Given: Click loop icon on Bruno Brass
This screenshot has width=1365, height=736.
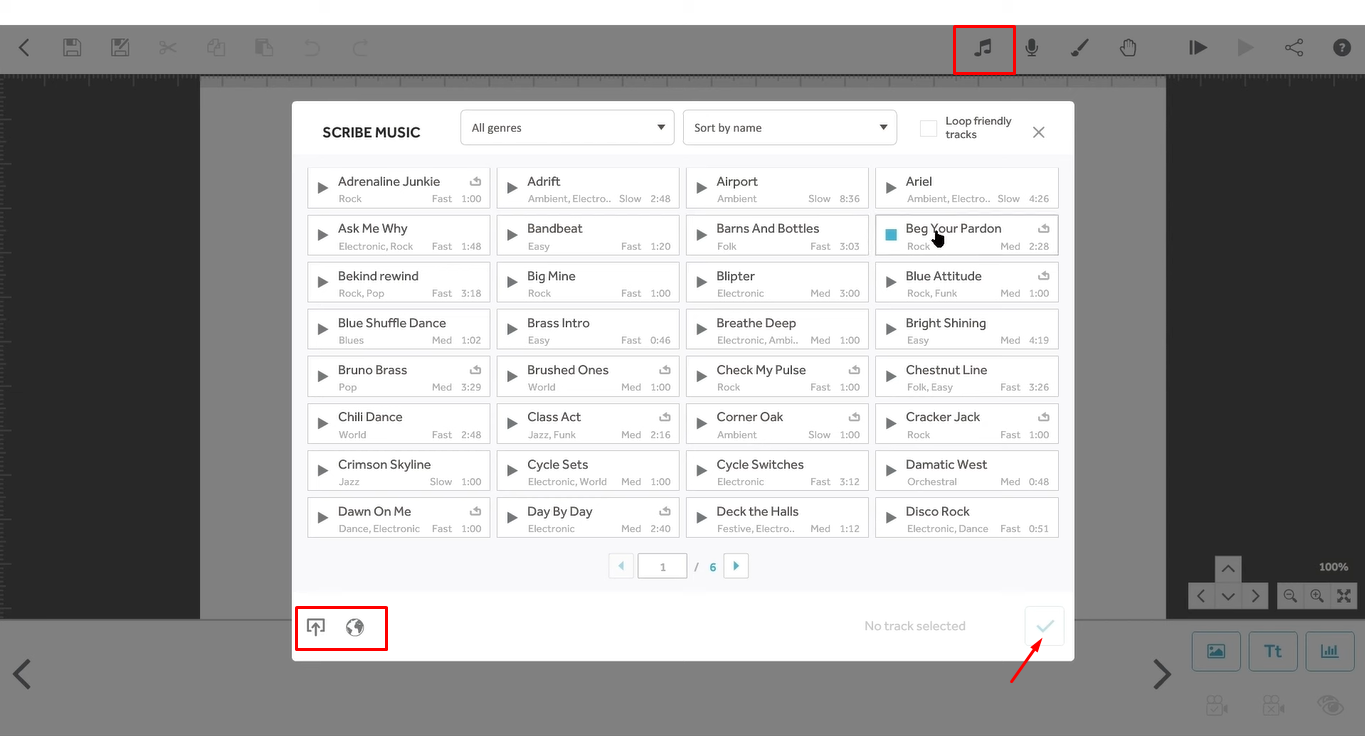Looking at the screenshot, I should pos(476,369).
